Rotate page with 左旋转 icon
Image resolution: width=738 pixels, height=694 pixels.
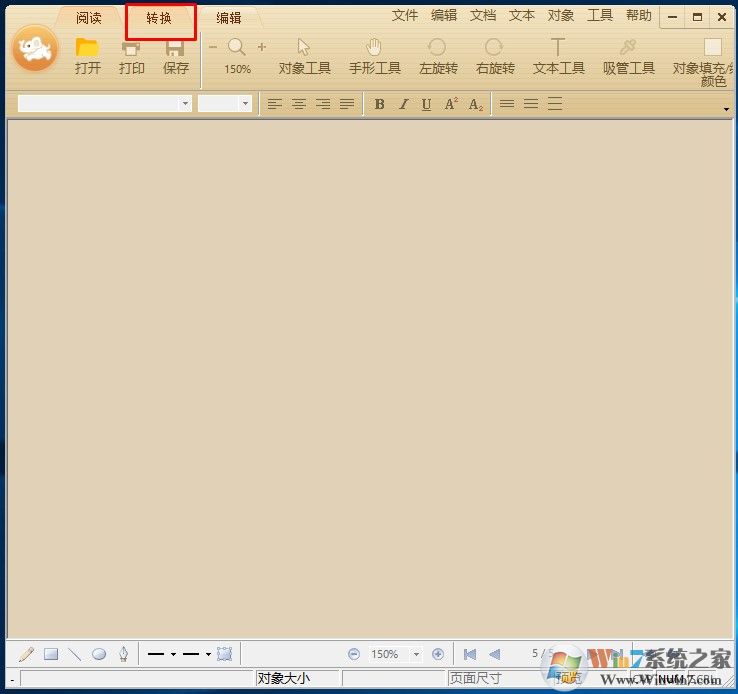pyautogui.click(x=437, y=47)
